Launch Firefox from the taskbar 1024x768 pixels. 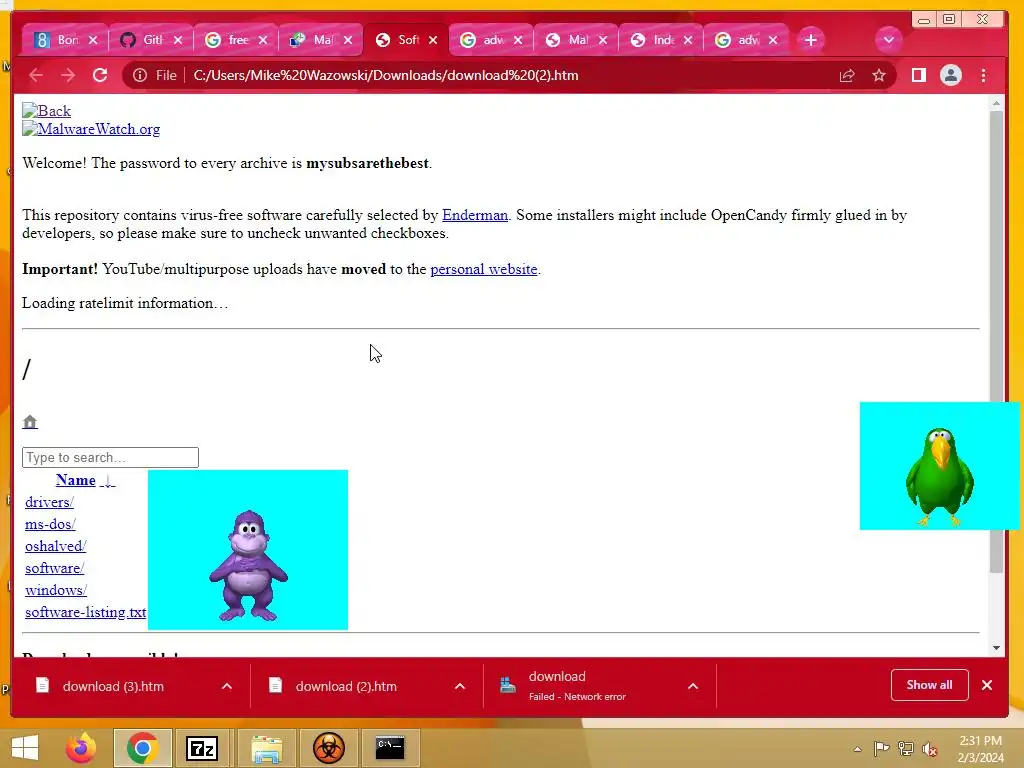[82, 748]
